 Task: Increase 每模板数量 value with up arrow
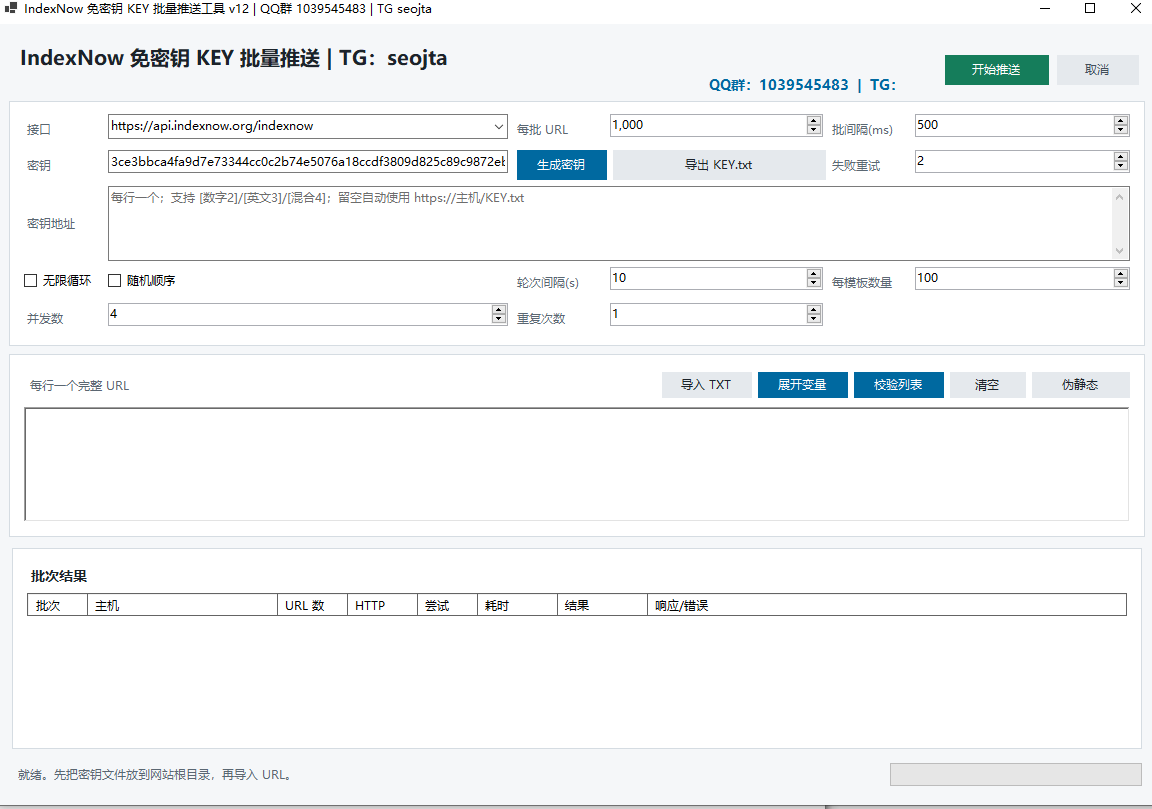[x=1120, y=273]
